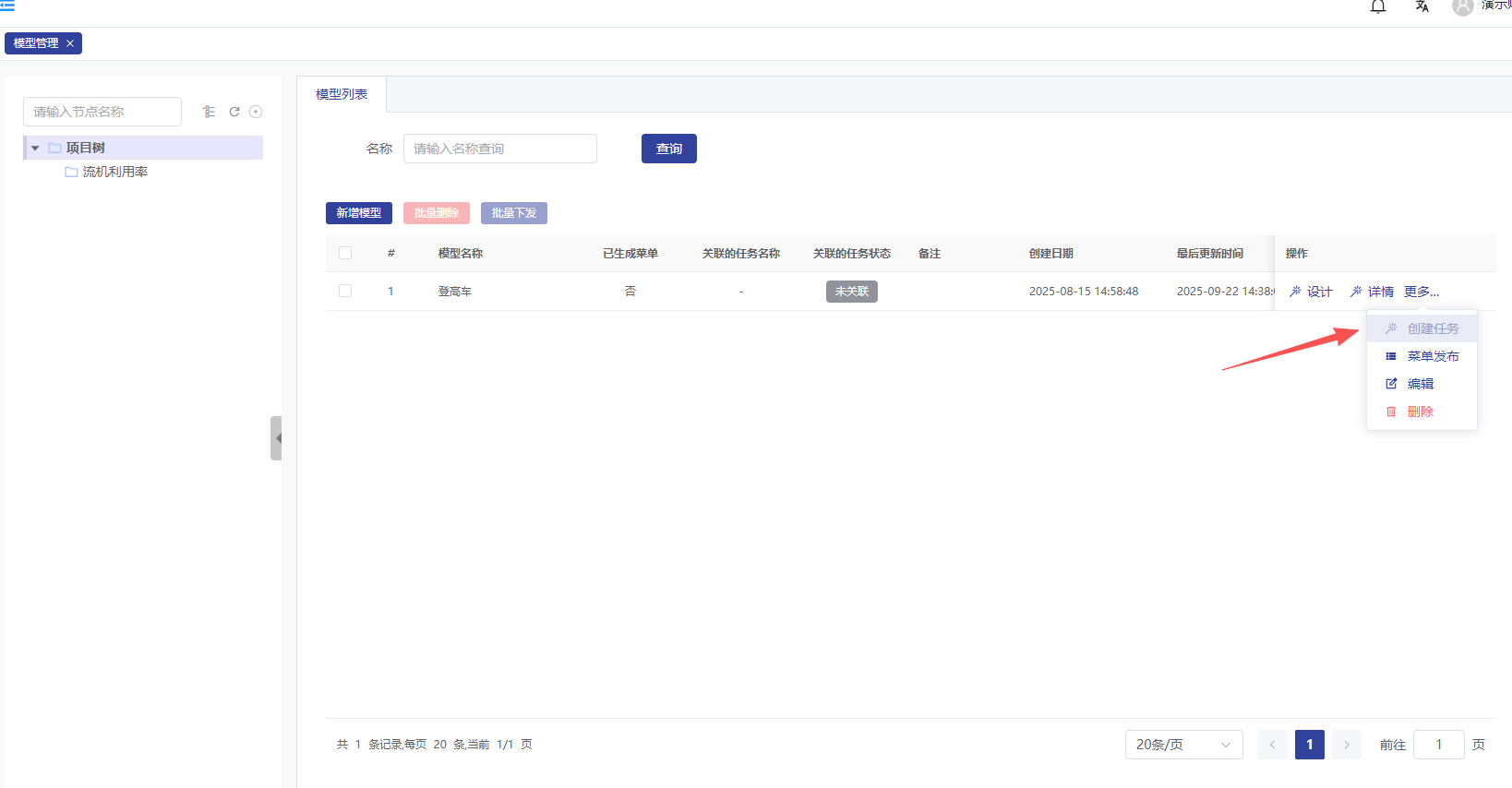This screenshot has width=1512, height=788.
Task: Check the row checkbox for 登高车
Action: [x=345, y=291]
